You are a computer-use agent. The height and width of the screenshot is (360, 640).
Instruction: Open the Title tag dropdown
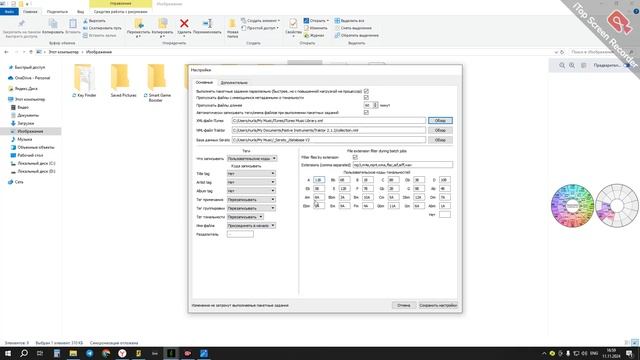point(251,174)
